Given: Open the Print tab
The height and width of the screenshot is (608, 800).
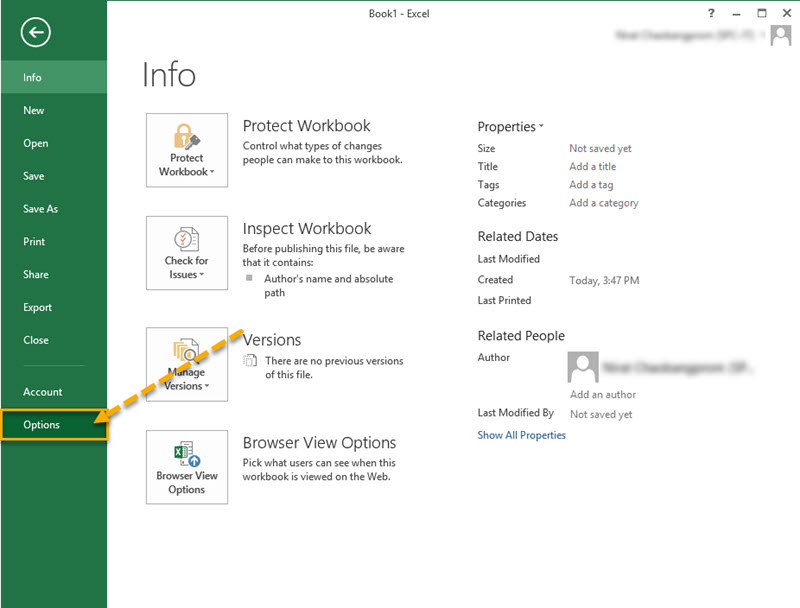Looking at the screenshot, I should point(54,242).
